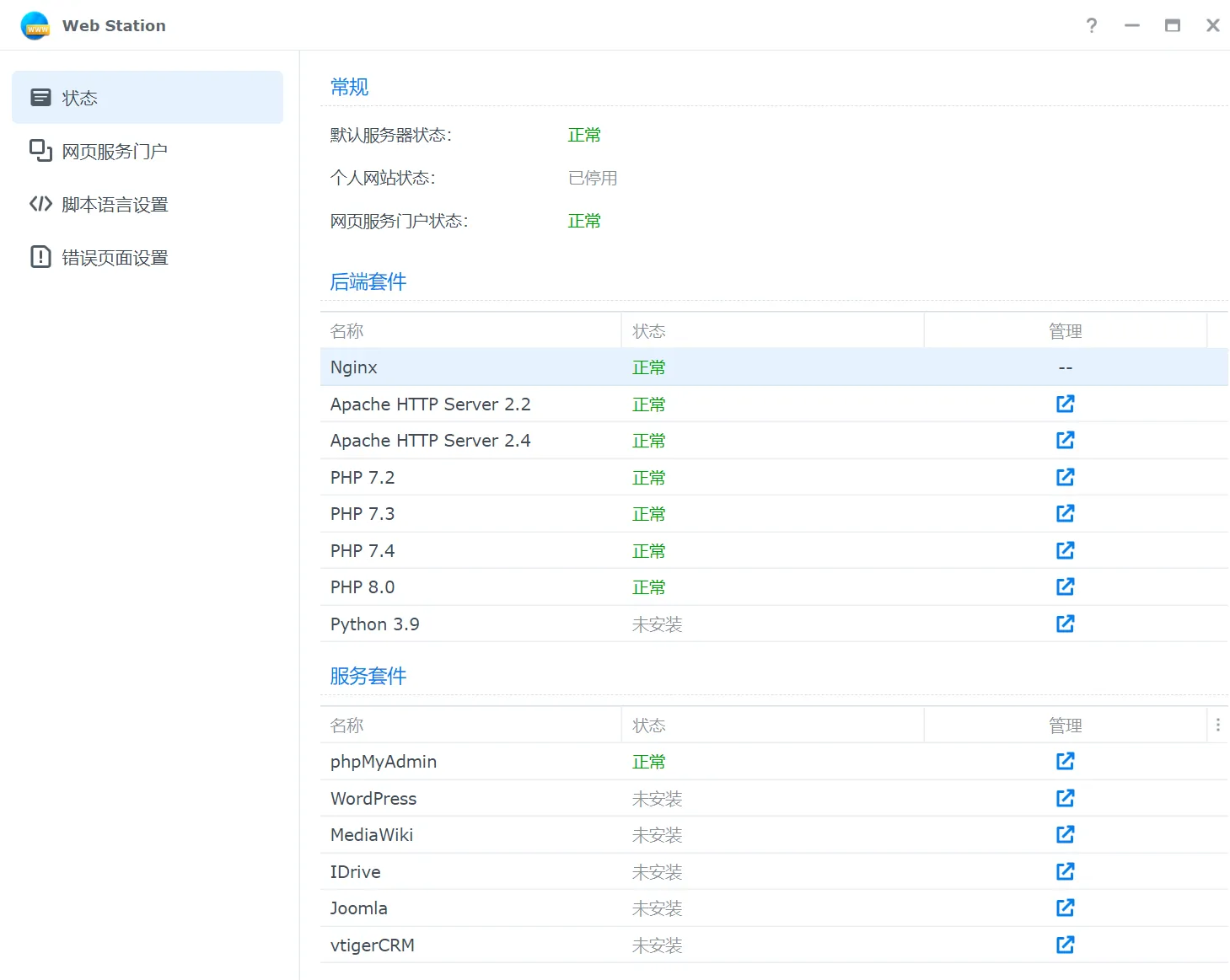Open manage link for phpMyAdmin
The image size is (1230, 980).
(1065, 761)
